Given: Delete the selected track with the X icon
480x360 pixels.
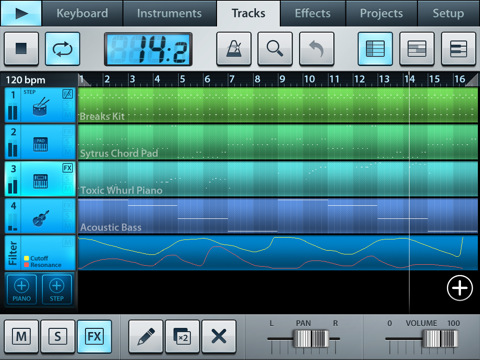Looking at the screenshot, I should pyautogui.click(x=219, y=336).
